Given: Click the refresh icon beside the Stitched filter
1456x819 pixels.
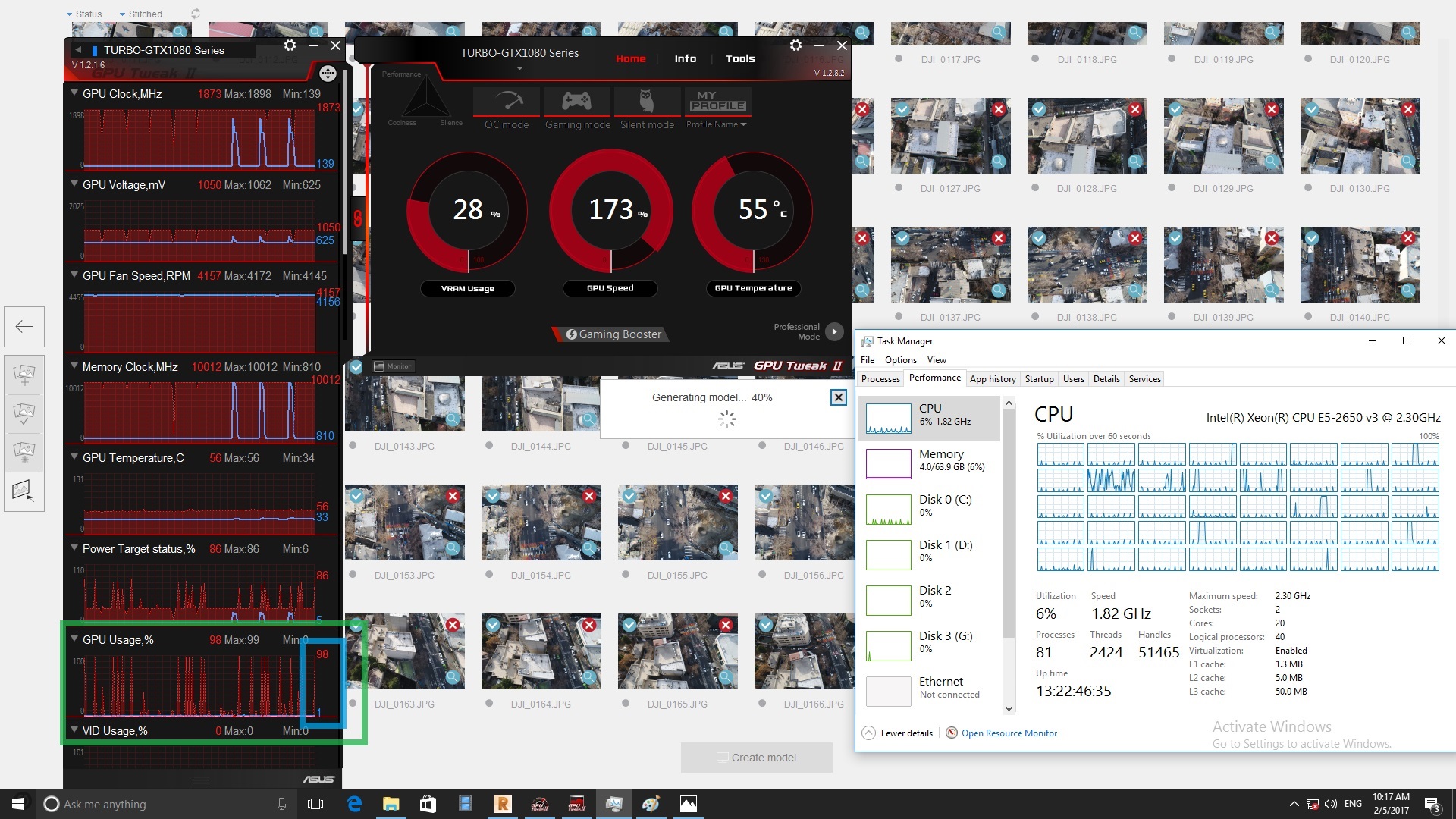Looking at the screenshot, I should (195, 14).
